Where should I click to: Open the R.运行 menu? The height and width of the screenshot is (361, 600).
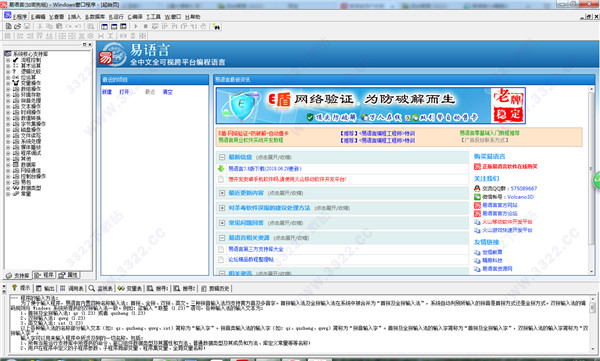tap(116, 16)
